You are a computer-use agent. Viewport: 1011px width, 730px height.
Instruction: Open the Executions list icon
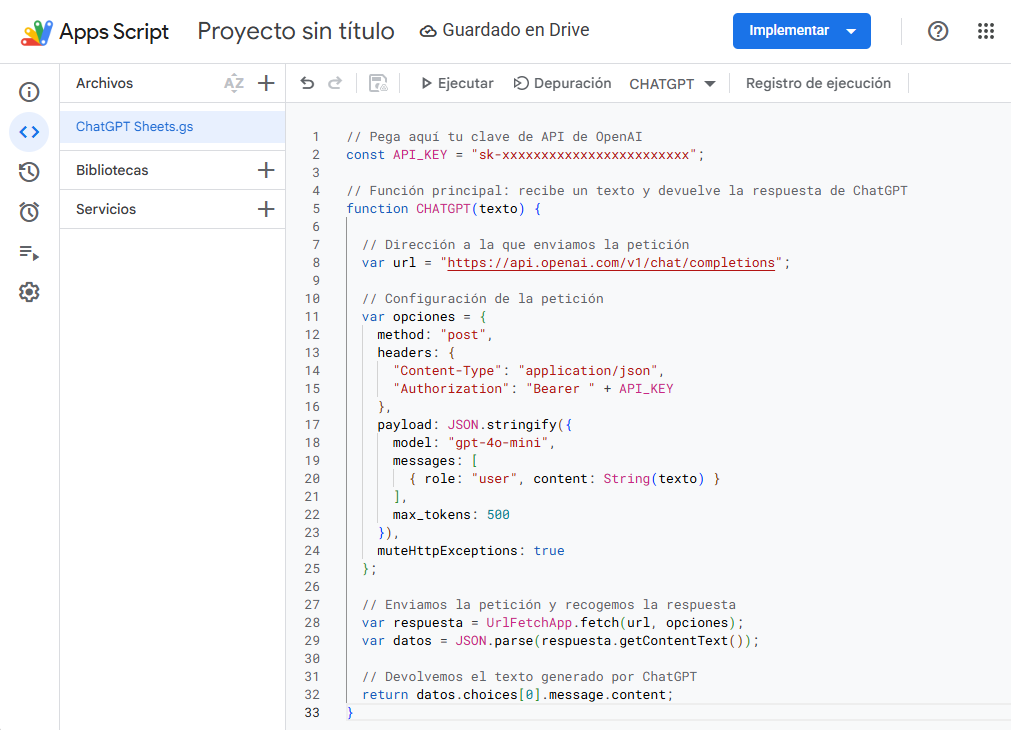point(29,252)
